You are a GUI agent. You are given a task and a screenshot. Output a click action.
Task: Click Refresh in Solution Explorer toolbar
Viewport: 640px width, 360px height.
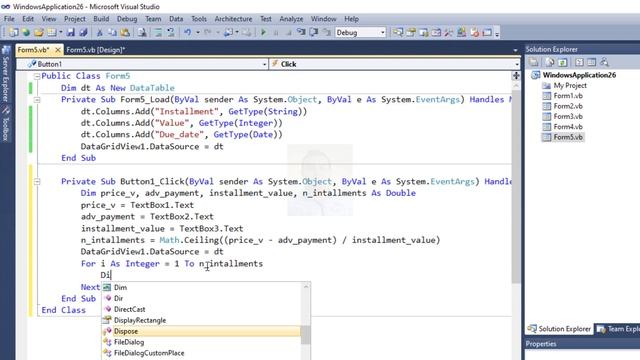tap(562, 62)
